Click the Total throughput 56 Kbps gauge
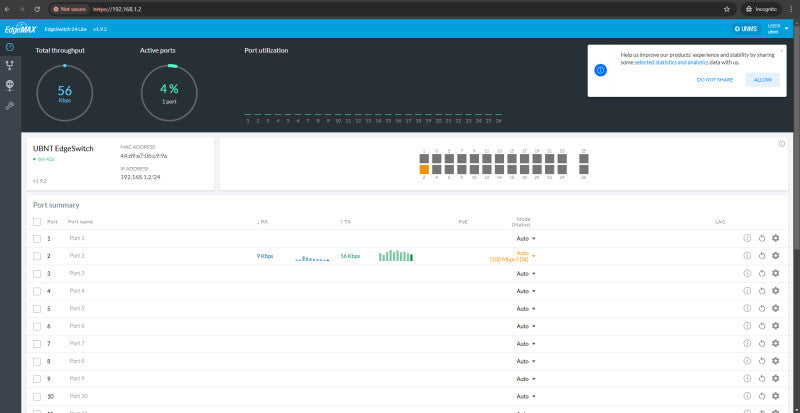Screen dimensions: 800x413 65,93
